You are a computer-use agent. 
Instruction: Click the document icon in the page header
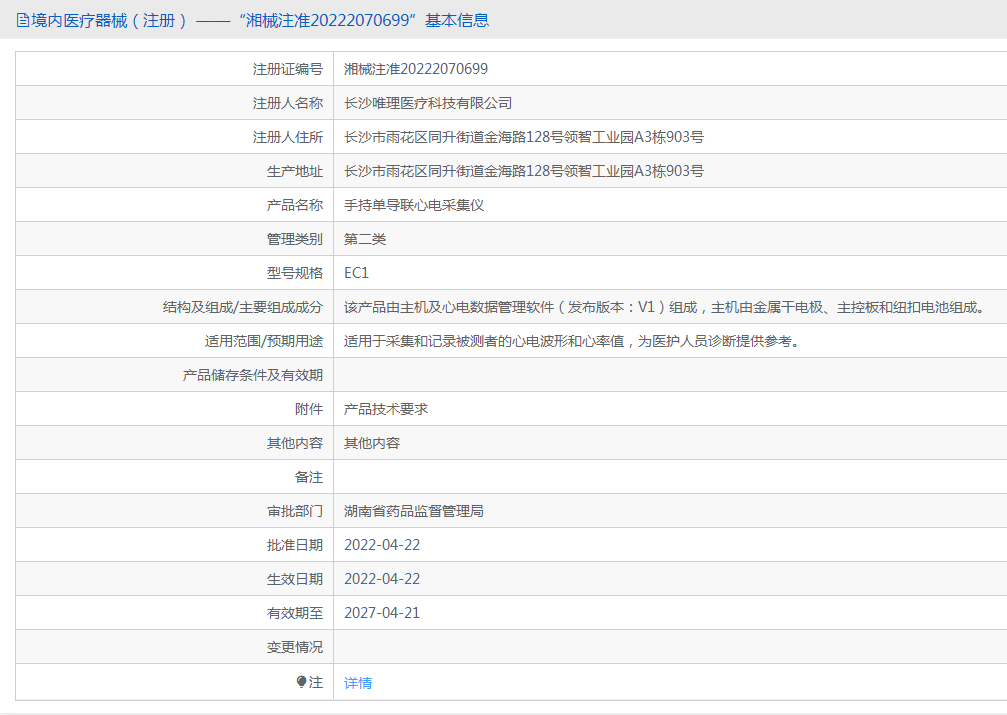click(x=22, y=21)
